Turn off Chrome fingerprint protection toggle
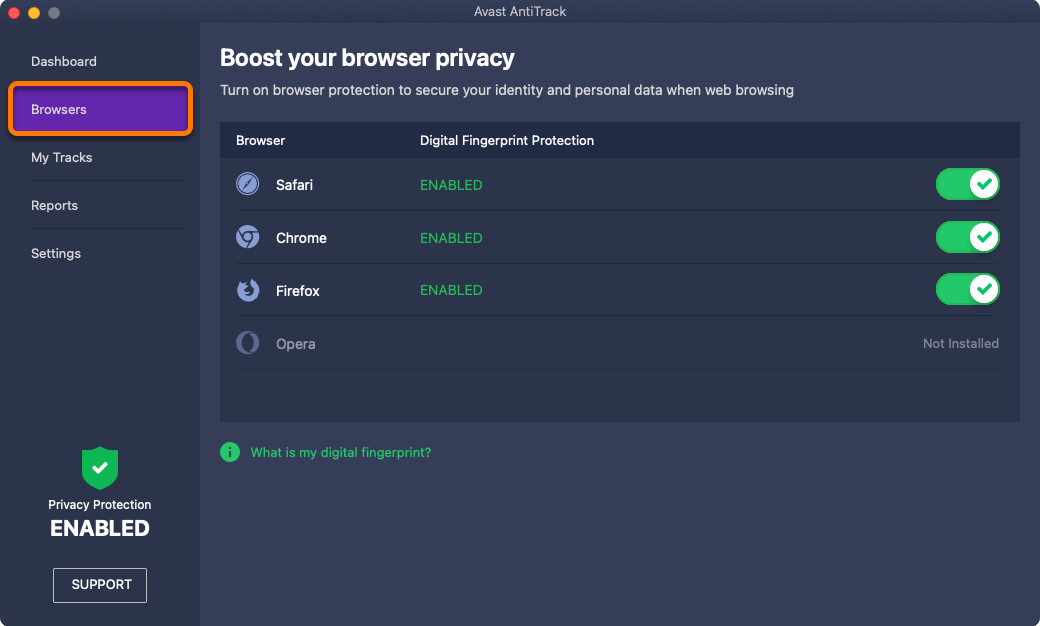This screenshot has width=1040, height=626. click(968, 237)
